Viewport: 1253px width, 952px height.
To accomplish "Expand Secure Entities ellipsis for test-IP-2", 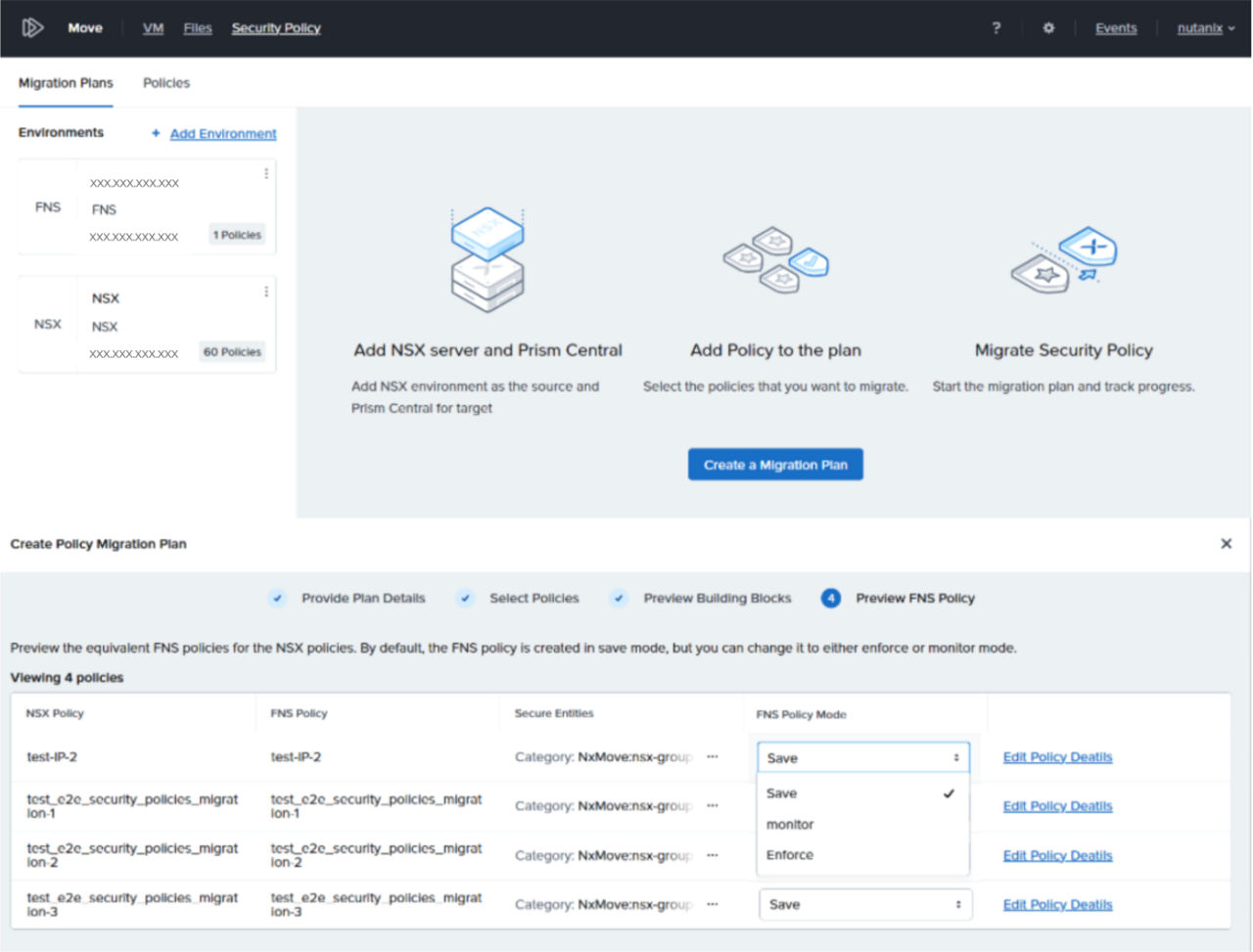I will (713, 756).
